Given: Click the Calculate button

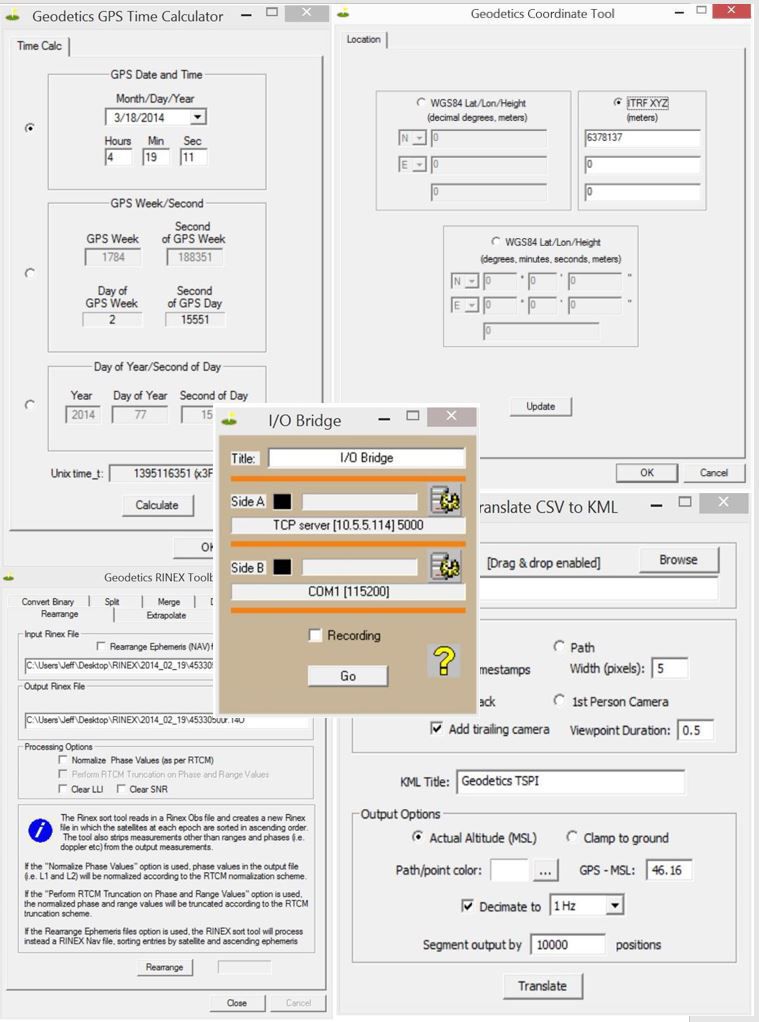Looking at the screenshot, I should [157, 505].
